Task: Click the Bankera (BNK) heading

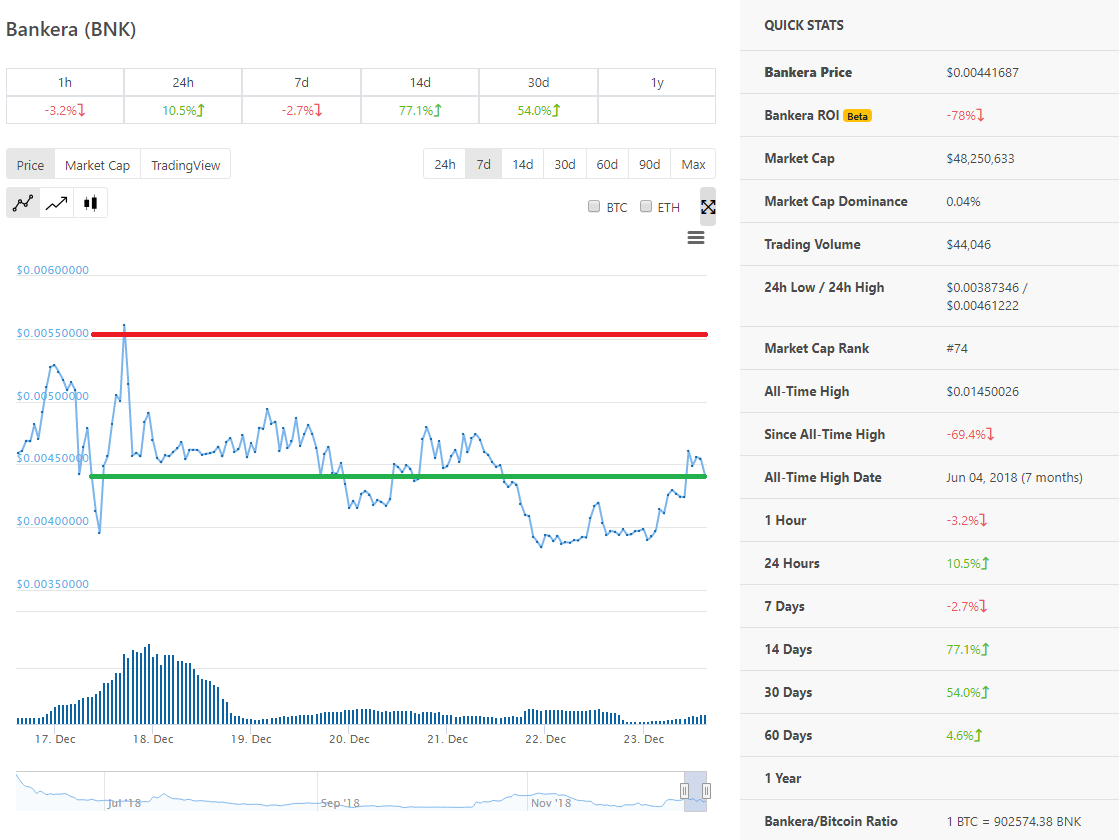Action: pyautogui.click(x=71, y=29)
